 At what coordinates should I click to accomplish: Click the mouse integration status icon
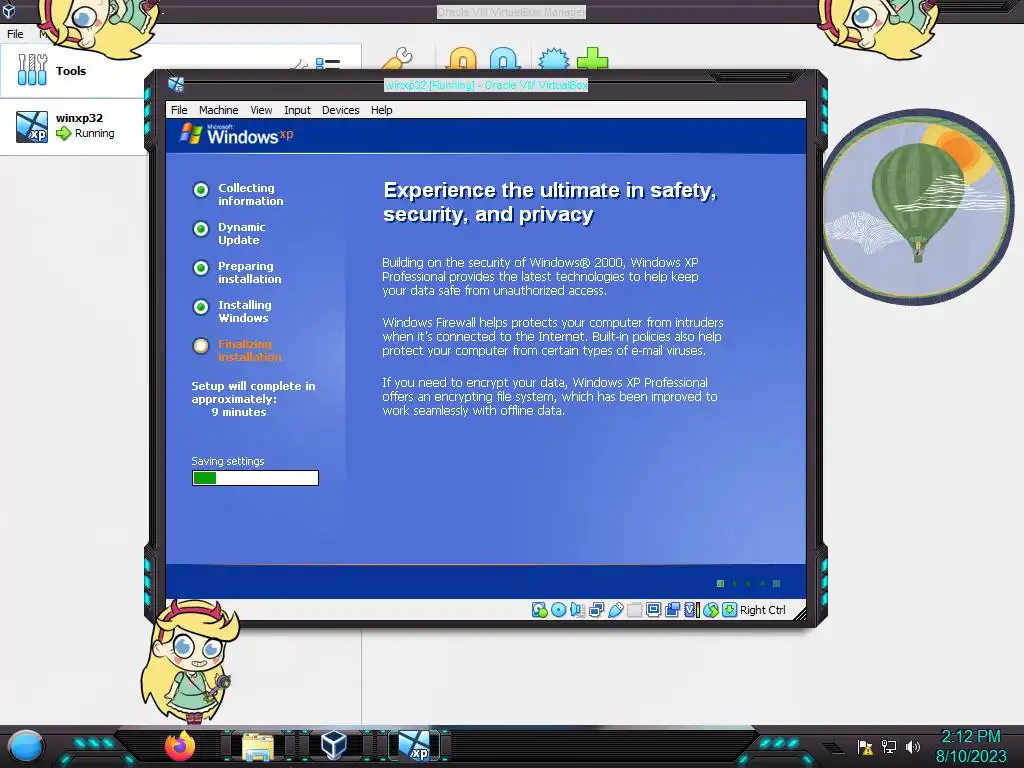point(711,610)
